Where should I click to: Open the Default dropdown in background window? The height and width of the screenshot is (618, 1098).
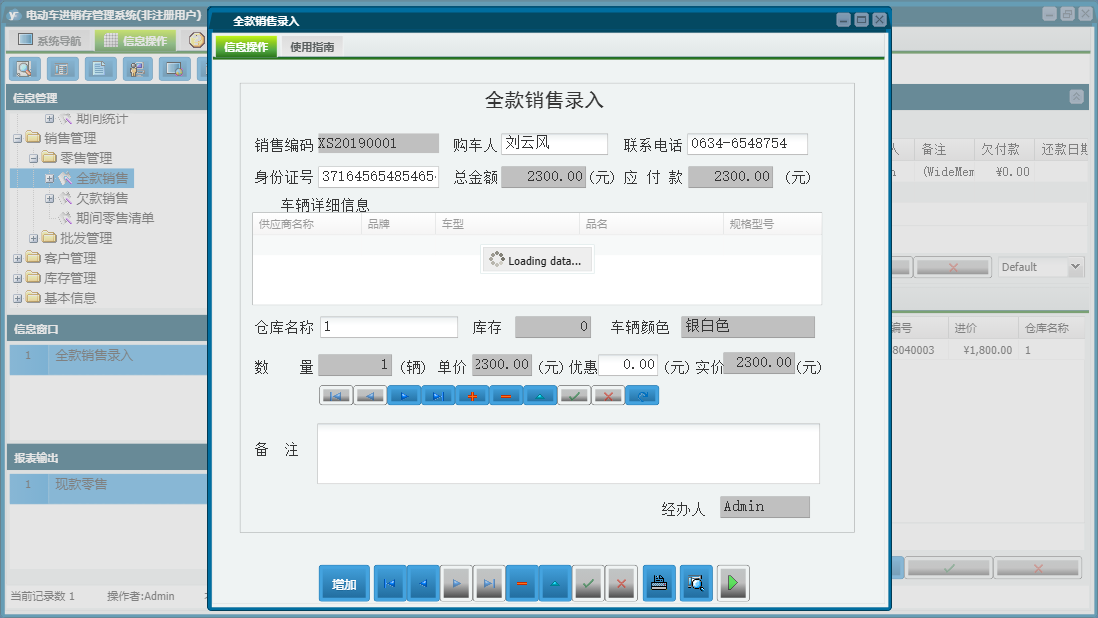(x=1076, y=267)
